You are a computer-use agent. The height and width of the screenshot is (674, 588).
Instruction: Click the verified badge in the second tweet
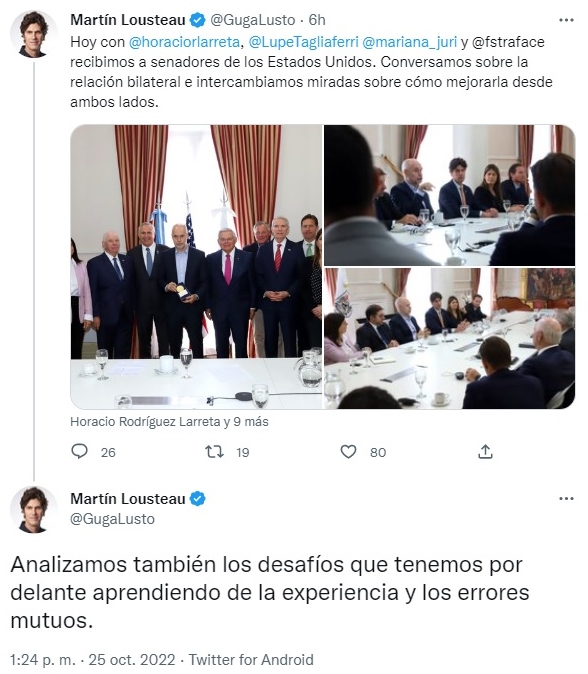(198, 499)
